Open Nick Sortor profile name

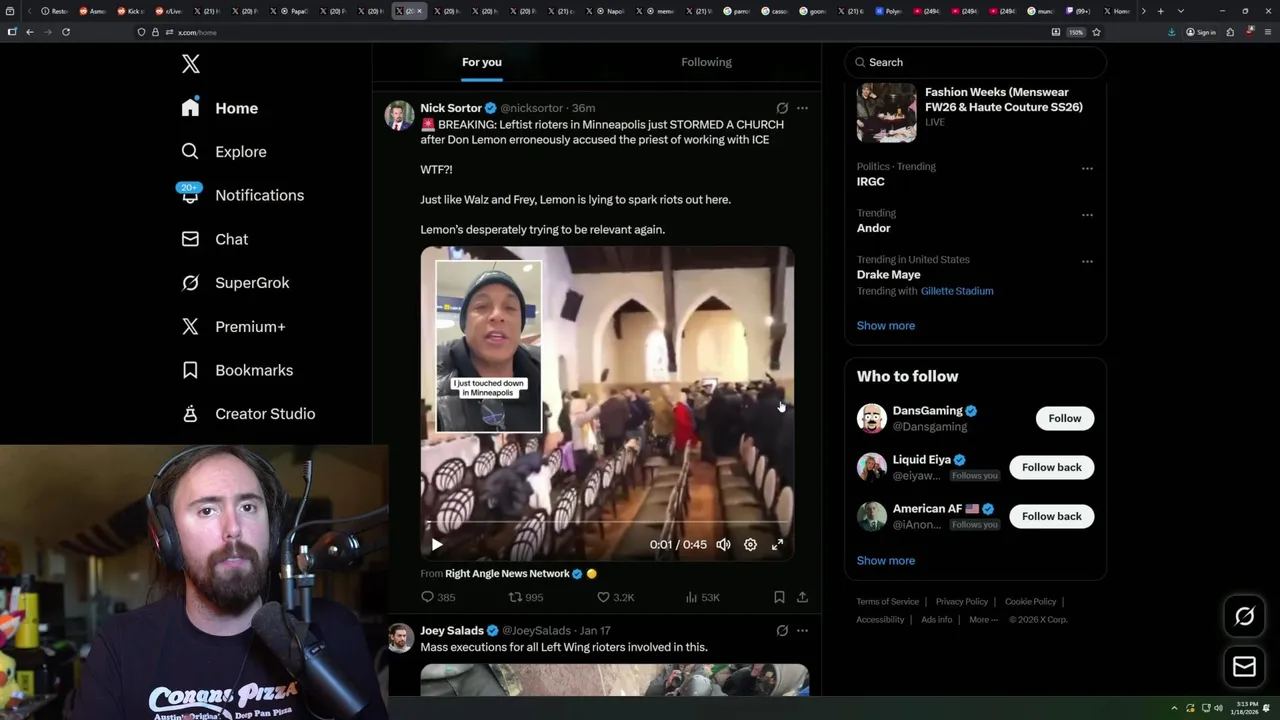[451, 108]
